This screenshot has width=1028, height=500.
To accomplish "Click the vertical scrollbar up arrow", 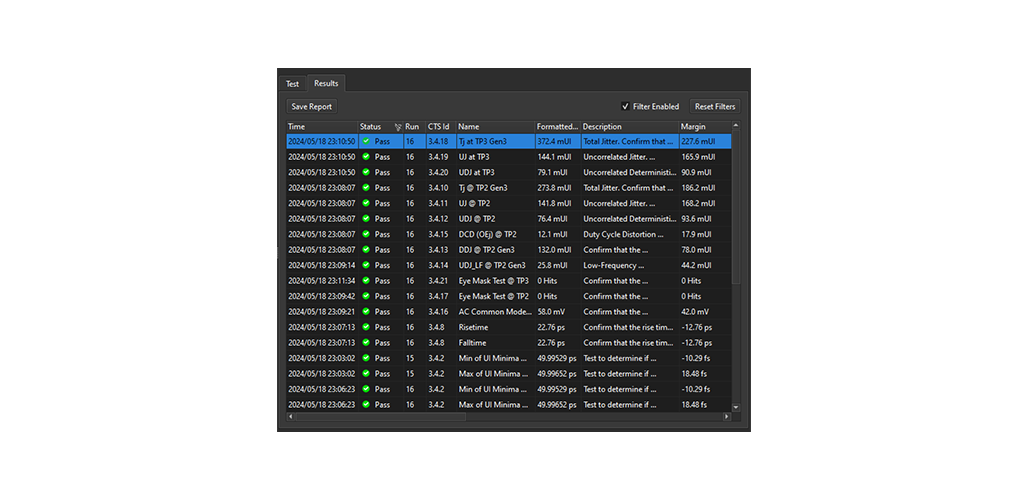I will coord(737,127).
